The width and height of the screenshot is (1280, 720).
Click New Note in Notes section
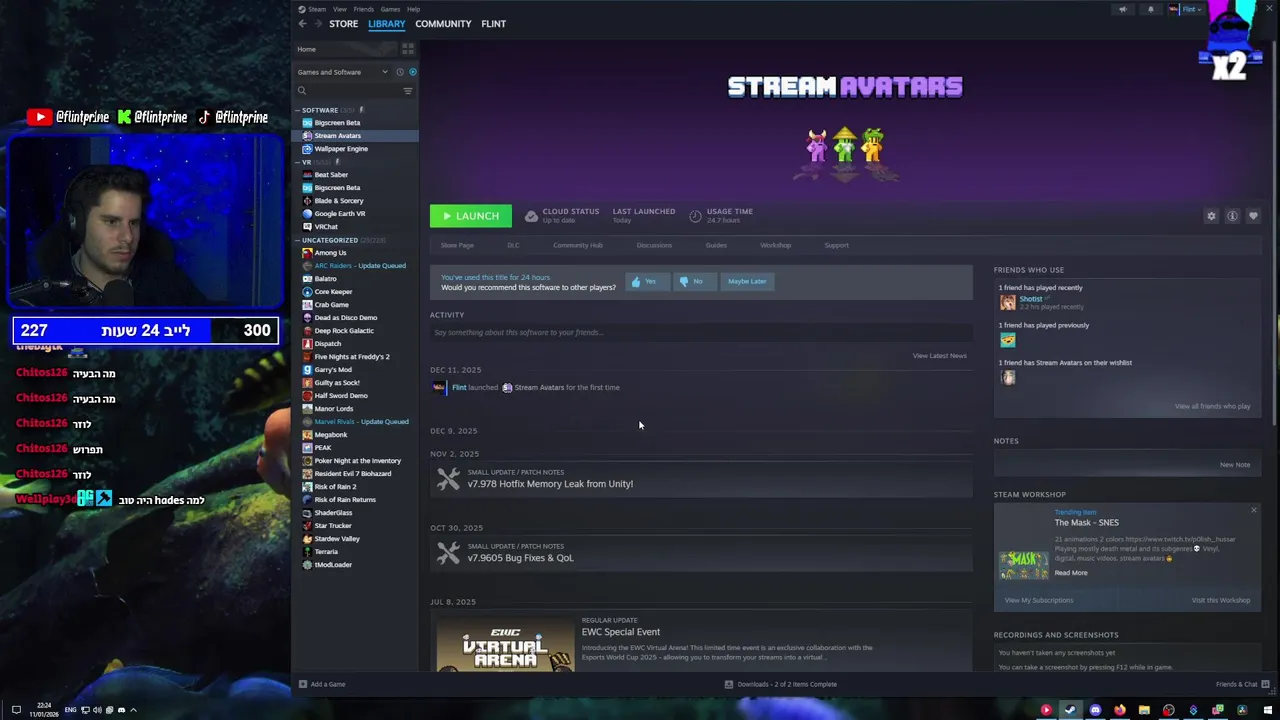click(x=1235, y=465)
